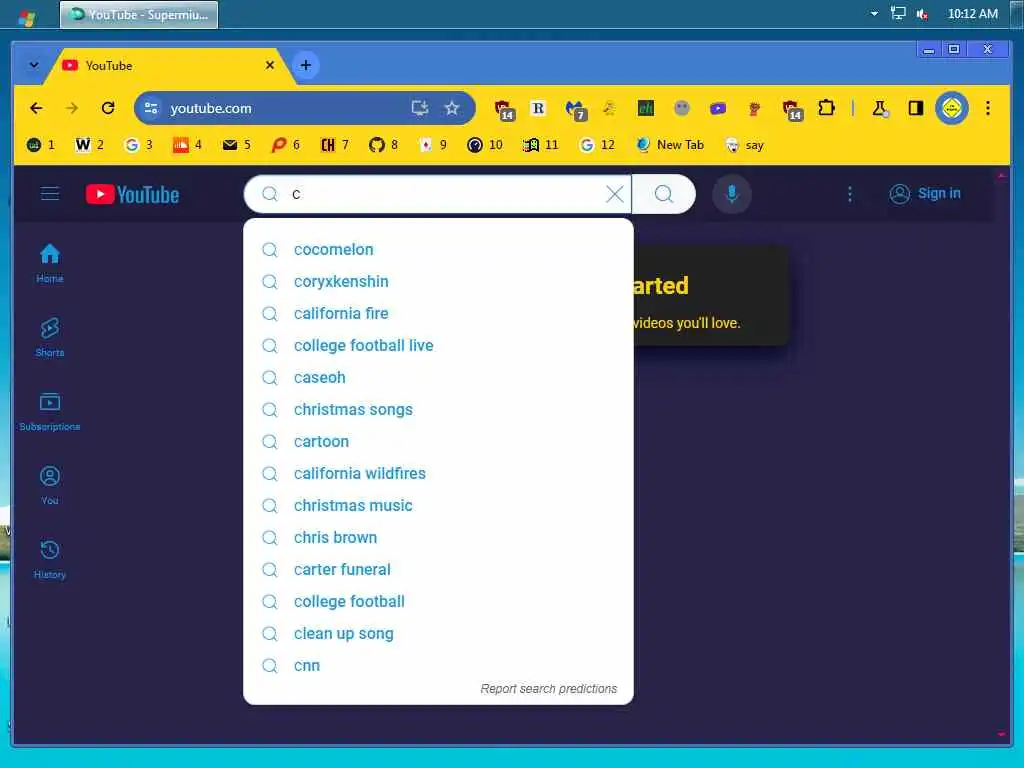The width and height of the screenshot is (1024, 768).
Task: Select the 'cartoon' suggestion
Action: point(438,441)
